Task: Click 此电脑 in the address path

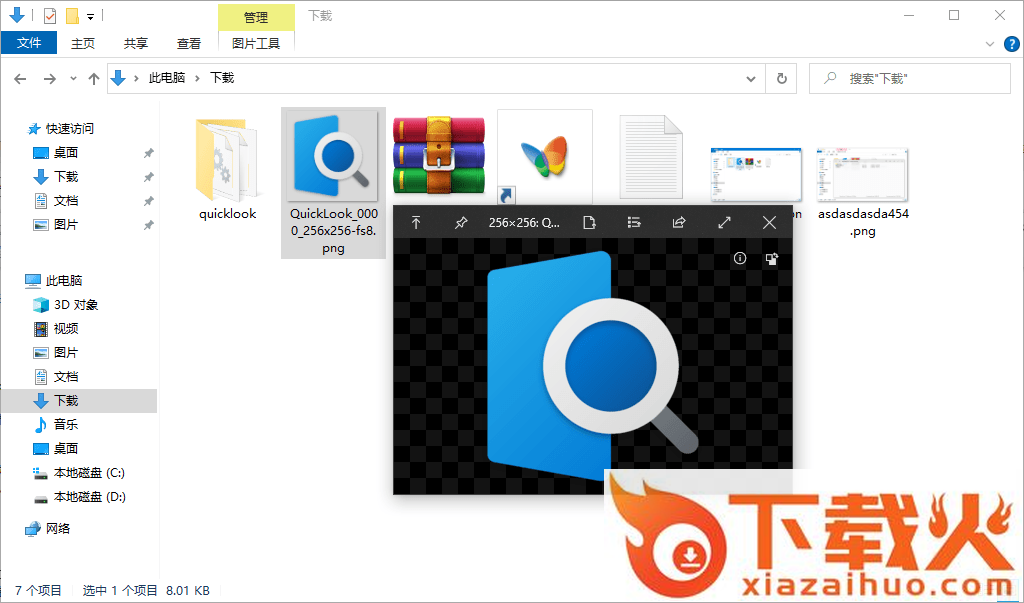Action: [x=167, y=78]
